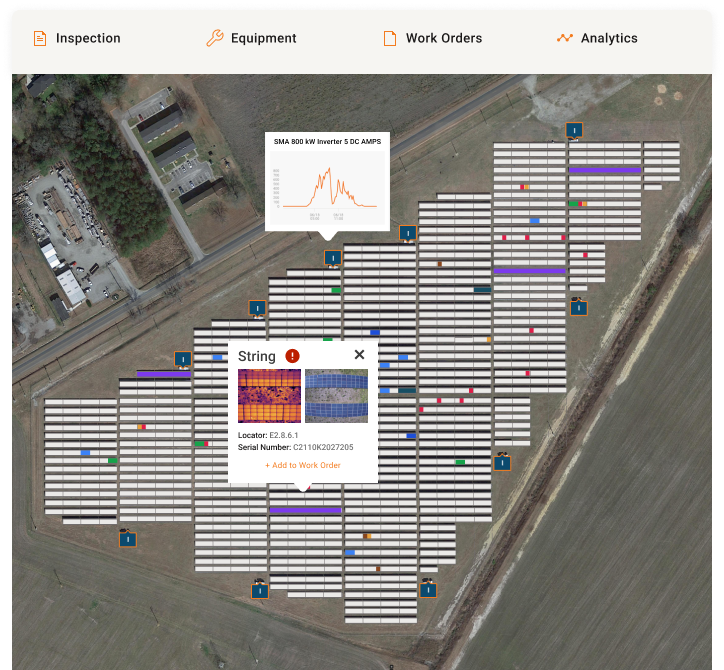Viewport: 724px width, 670px height.
Task: Select the purple string below the String popup
Action: point(305,510)
